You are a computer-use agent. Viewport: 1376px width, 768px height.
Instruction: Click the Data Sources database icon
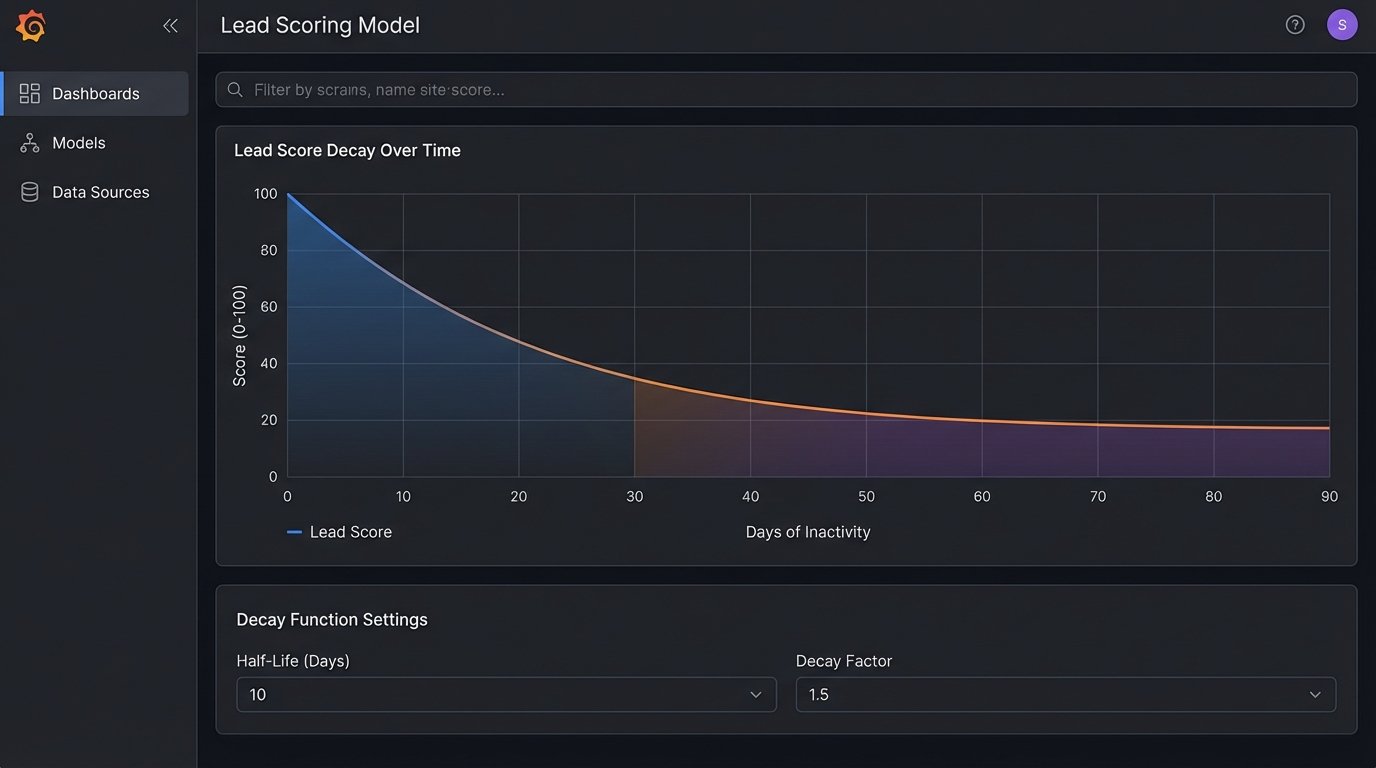30,192
